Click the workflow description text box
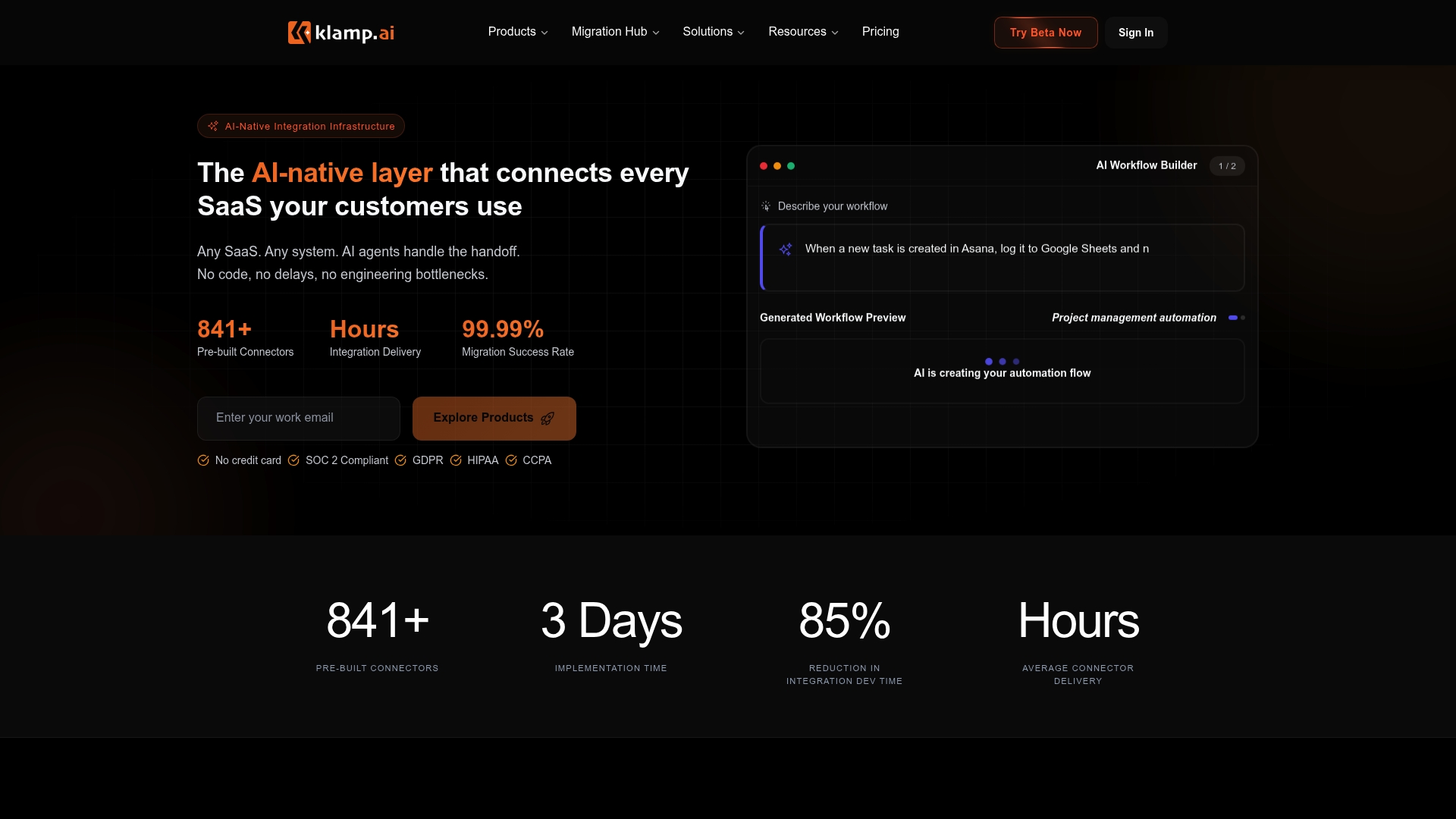Image resolution: width=1456 pixels, height=819 pixels. [x=1003, y=258]
